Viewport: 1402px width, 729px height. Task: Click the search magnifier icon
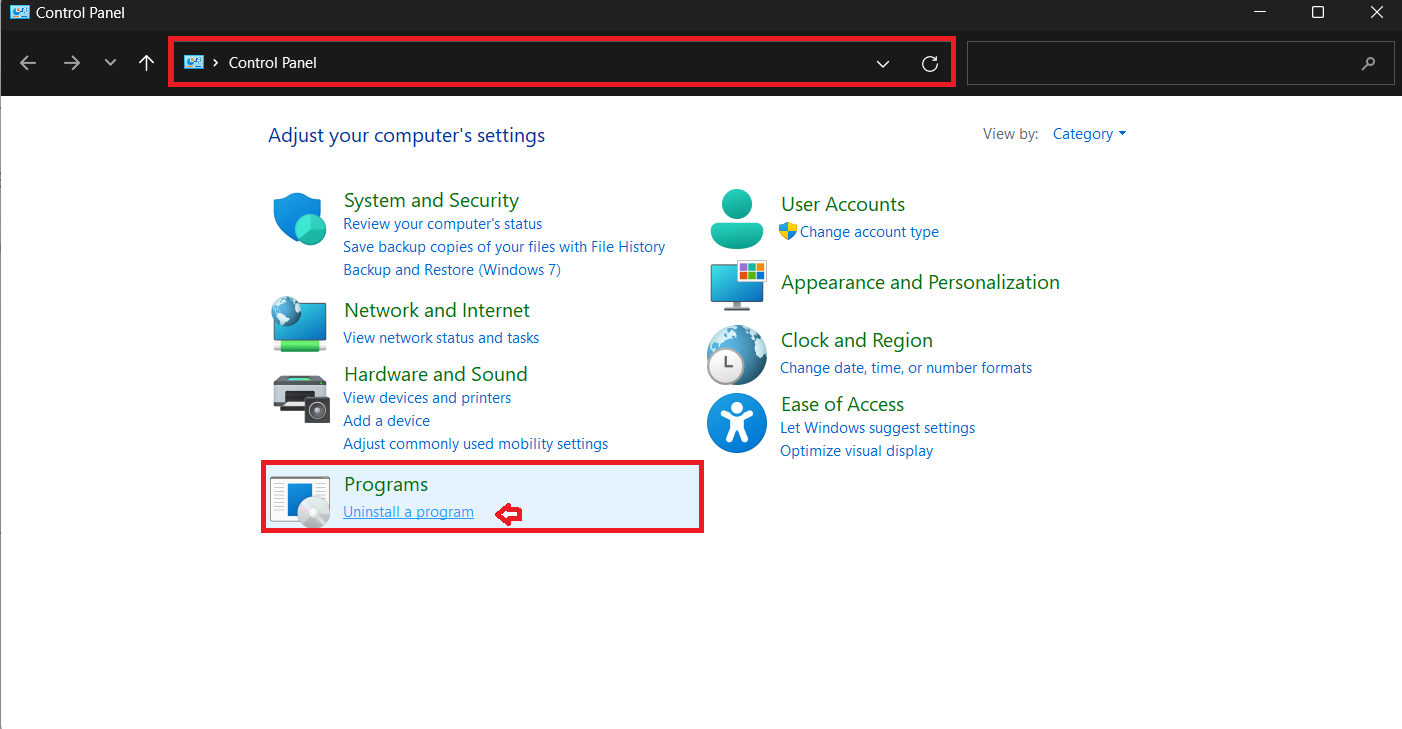(1369, 63)
